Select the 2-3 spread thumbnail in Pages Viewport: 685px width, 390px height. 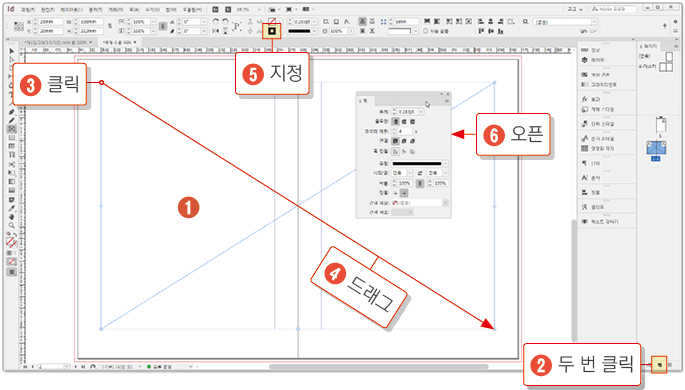[x=656, y=148]
